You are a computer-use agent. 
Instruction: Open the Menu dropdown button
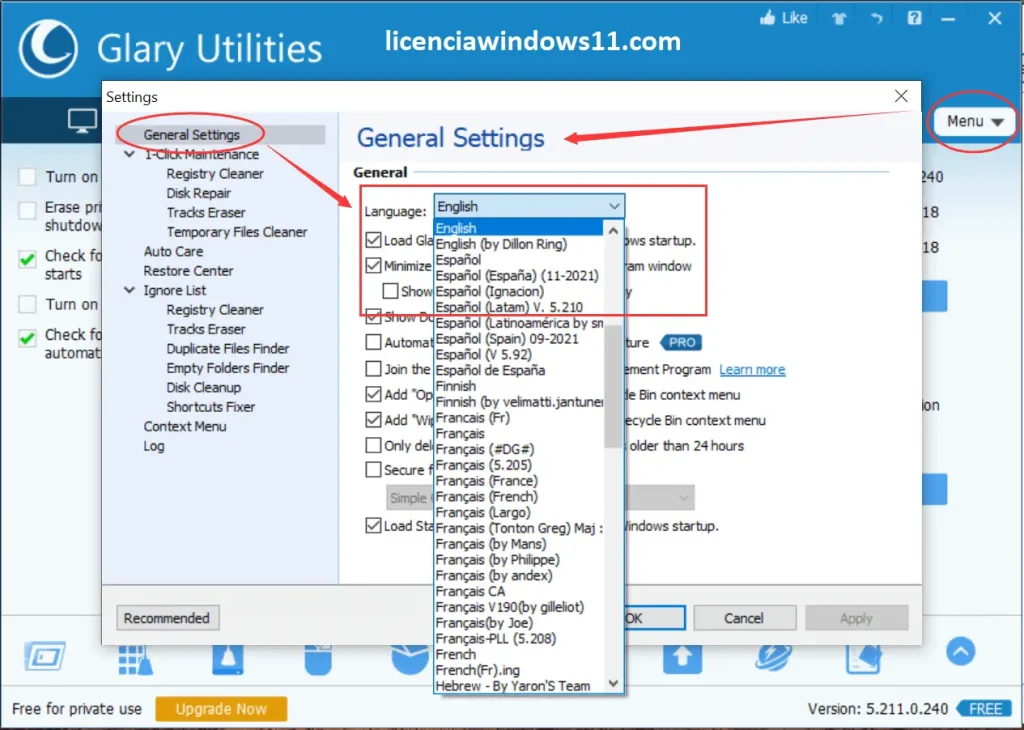point(974,121)
